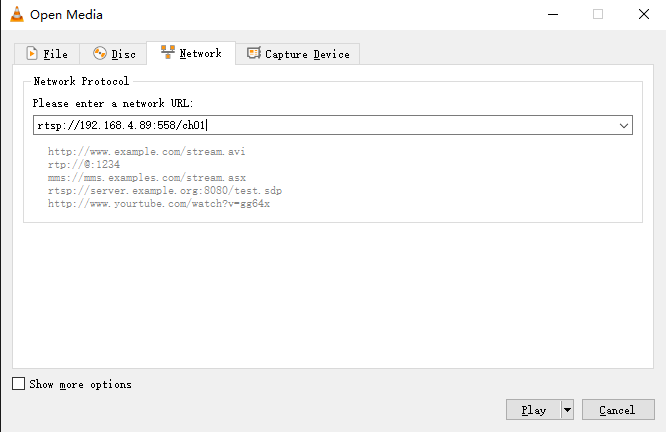Tick the Show more options checkbox

click(18, 384)
